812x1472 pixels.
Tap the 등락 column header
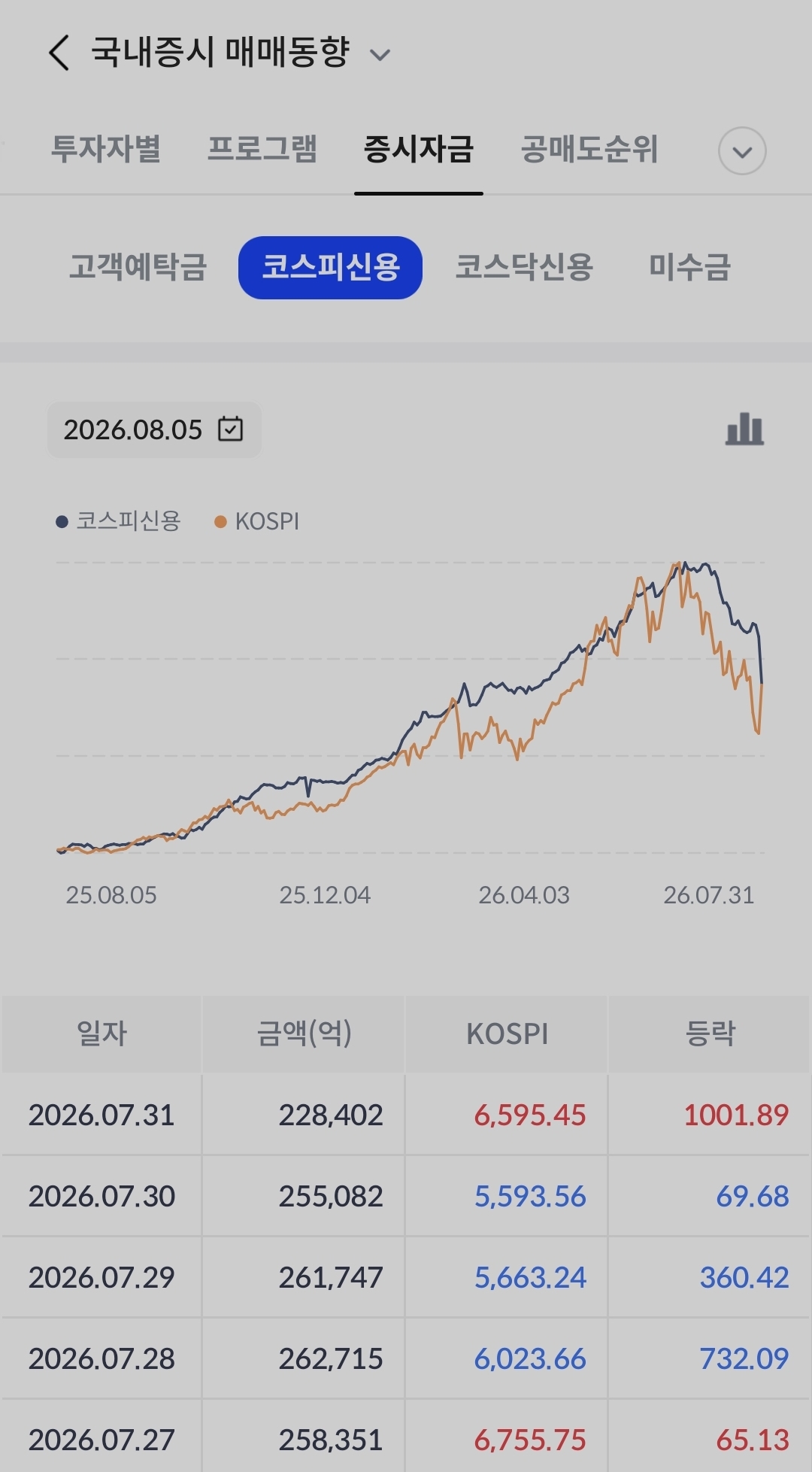[710, 1033]
